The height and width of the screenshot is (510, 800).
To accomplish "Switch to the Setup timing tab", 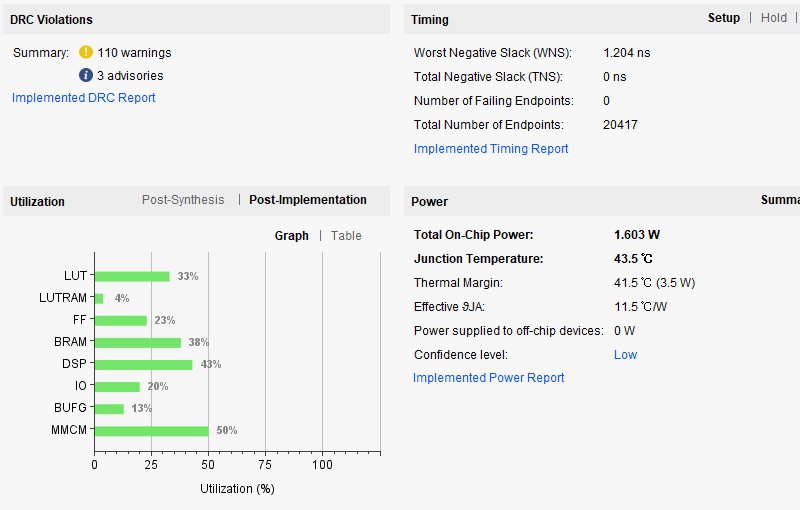I will pos(724,18).
